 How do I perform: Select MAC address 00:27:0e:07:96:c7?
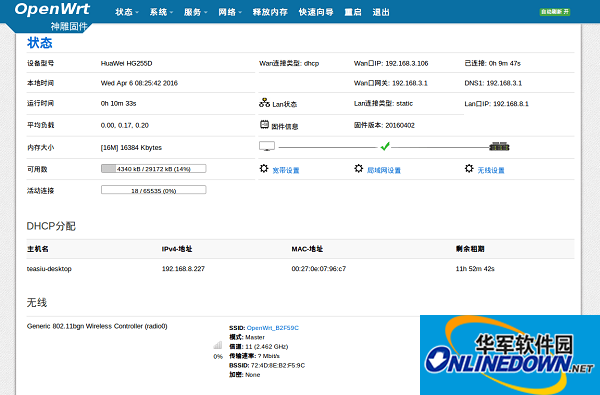pyautogui.click(x=318, y=269)
